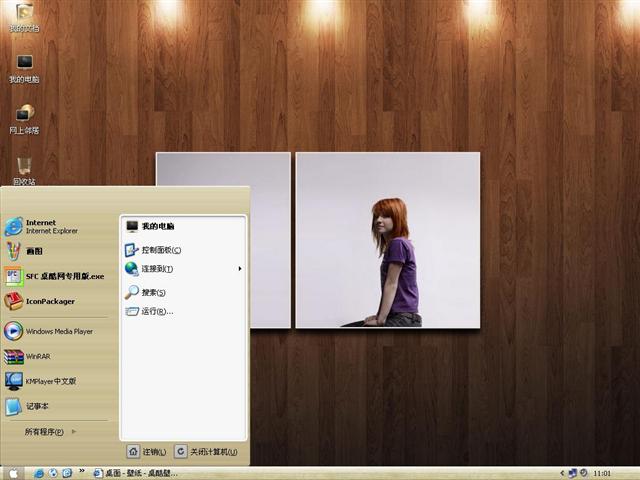Open Search (搜索)
640x480 pixels.
pos(145,292)
